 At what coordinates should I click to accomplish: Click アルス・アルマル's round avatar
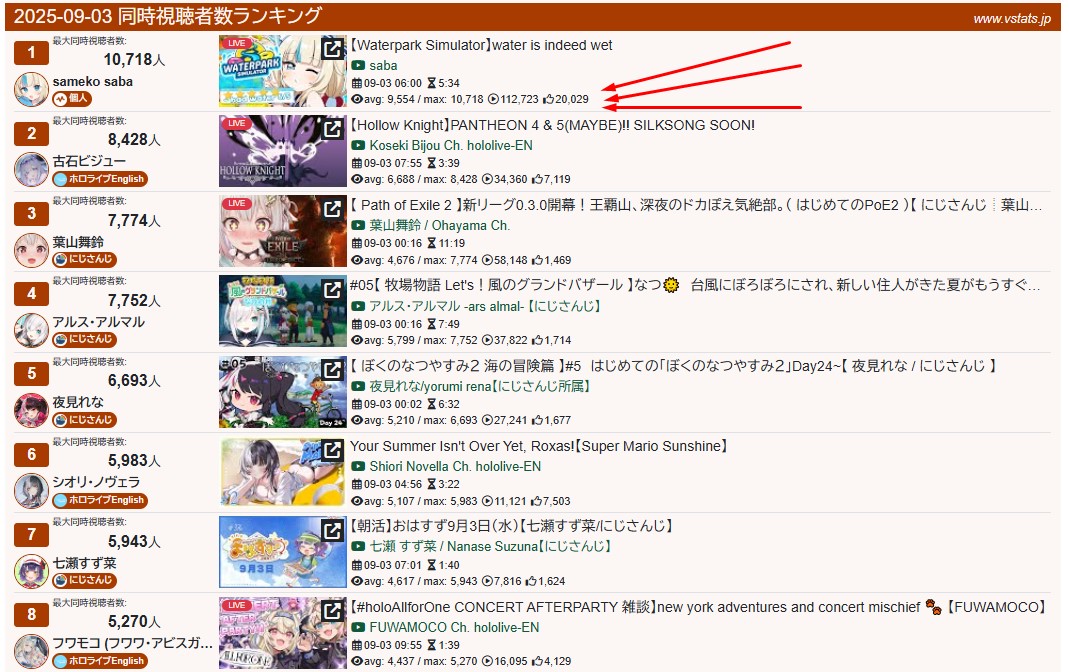click(31, 331)
